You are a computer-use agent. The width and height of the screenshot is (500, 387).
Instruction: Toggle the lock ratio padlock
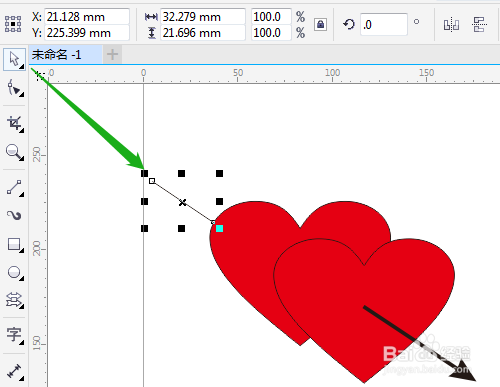[x=320, y=24]
